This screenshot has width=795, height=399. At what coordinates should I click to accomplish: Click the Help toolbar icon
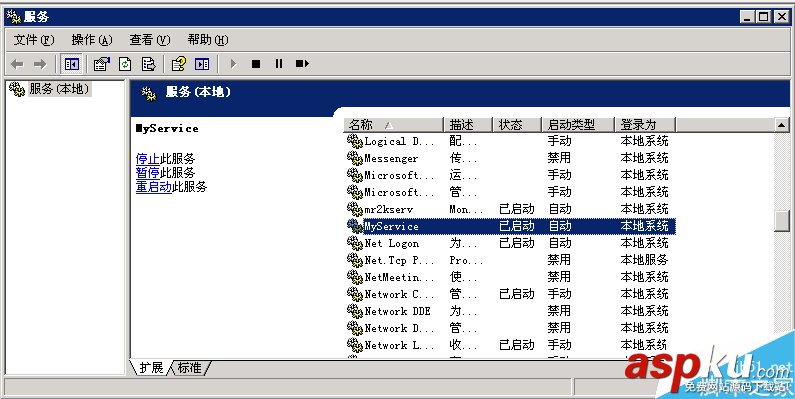coord(178,64)
